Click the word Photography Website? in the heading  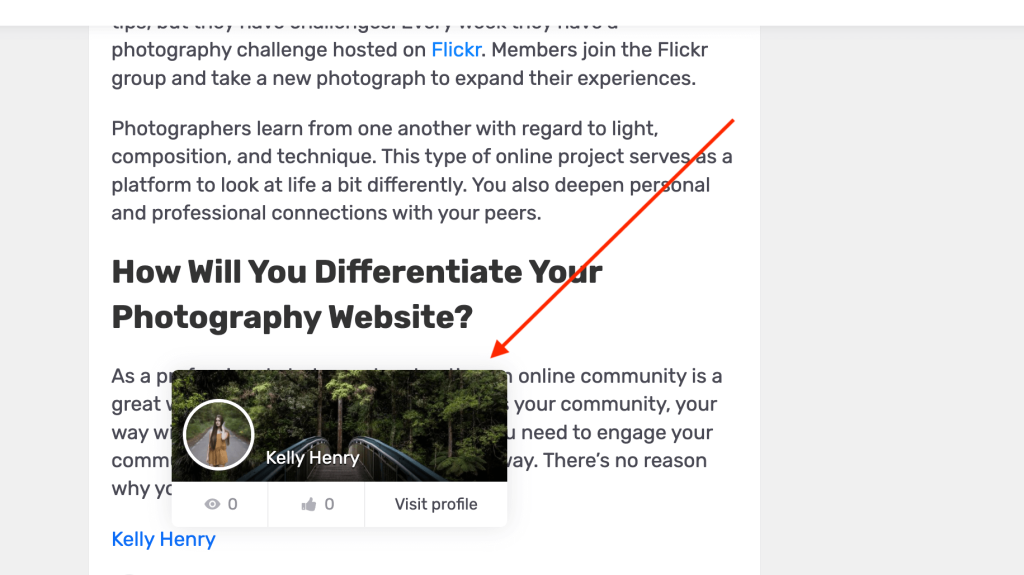point(292,317)
